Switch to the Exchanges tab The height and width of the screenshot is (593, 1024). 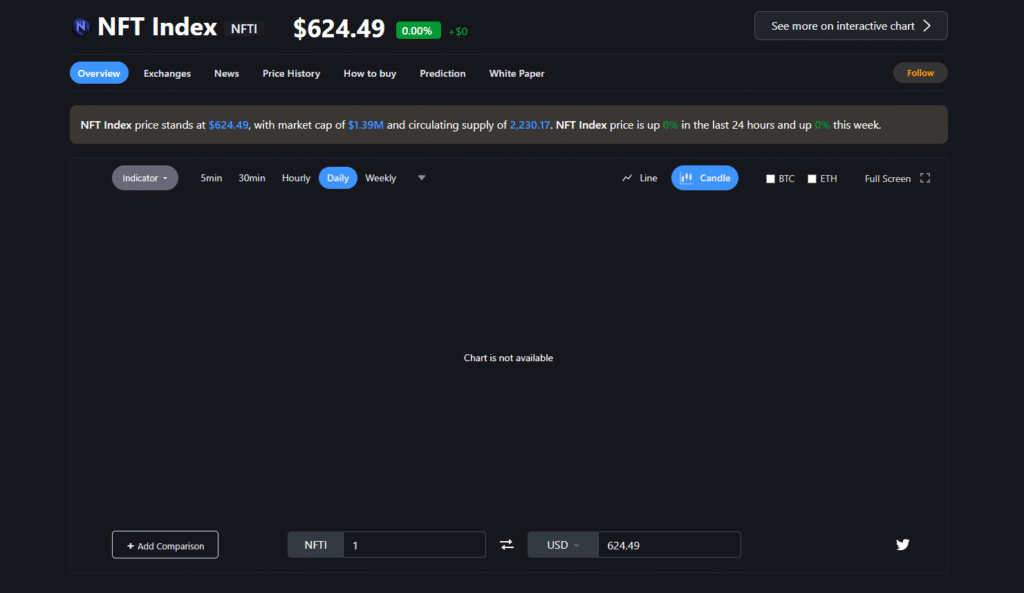pos(167,73)
